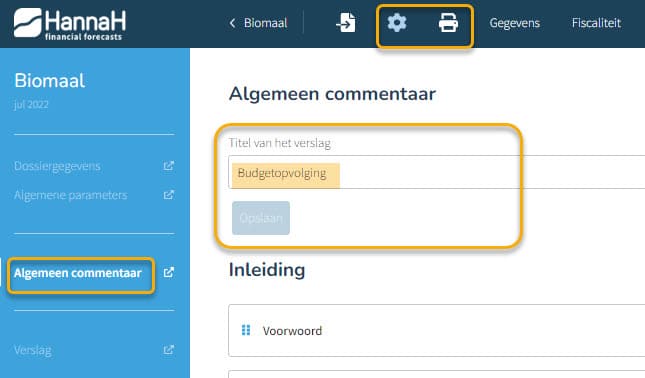Select Algemene parameters in the sidebar
The image size is (645, 378).
click(71, 195)
